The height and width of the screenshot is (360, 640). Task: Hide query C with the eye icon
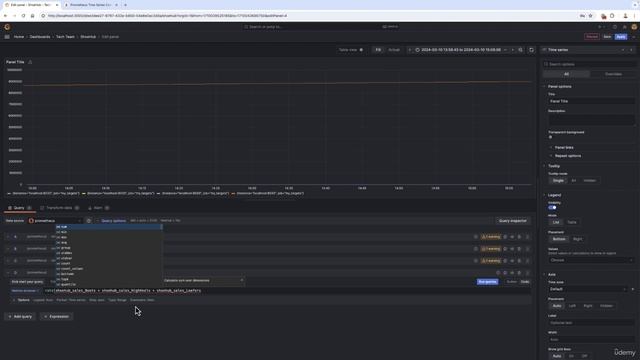[512, 260]
